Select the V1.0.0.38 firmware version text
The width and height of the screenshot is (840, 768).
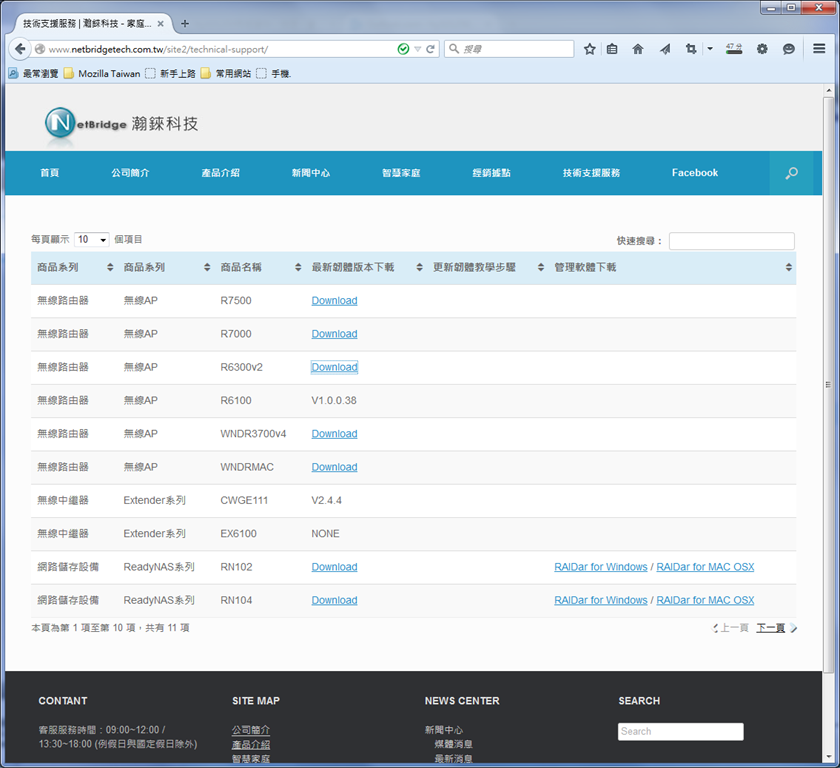click(x=334, y=401)
